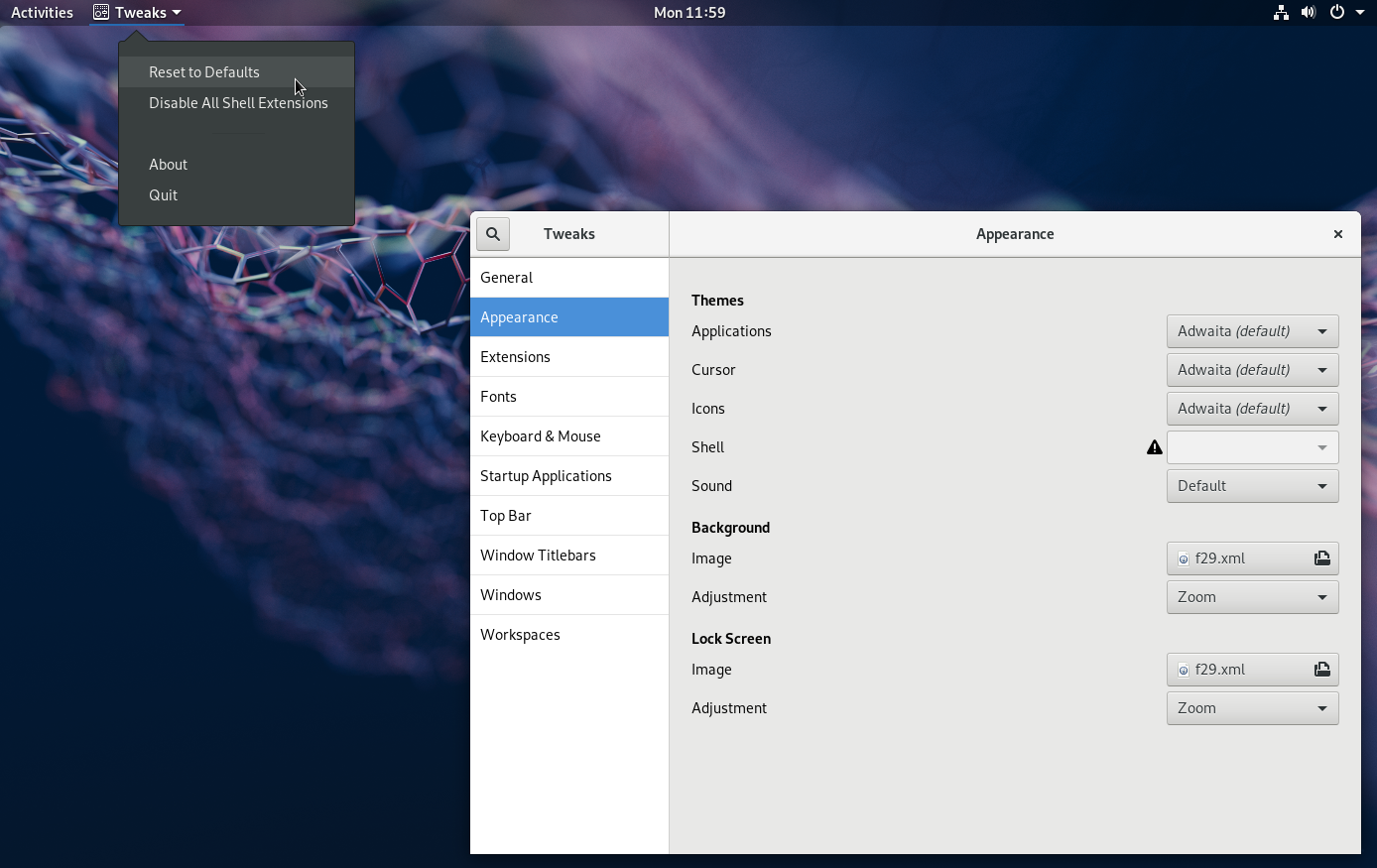Click the power icon in top bar
1377x868 pixels.
(x=1336, y=13)
